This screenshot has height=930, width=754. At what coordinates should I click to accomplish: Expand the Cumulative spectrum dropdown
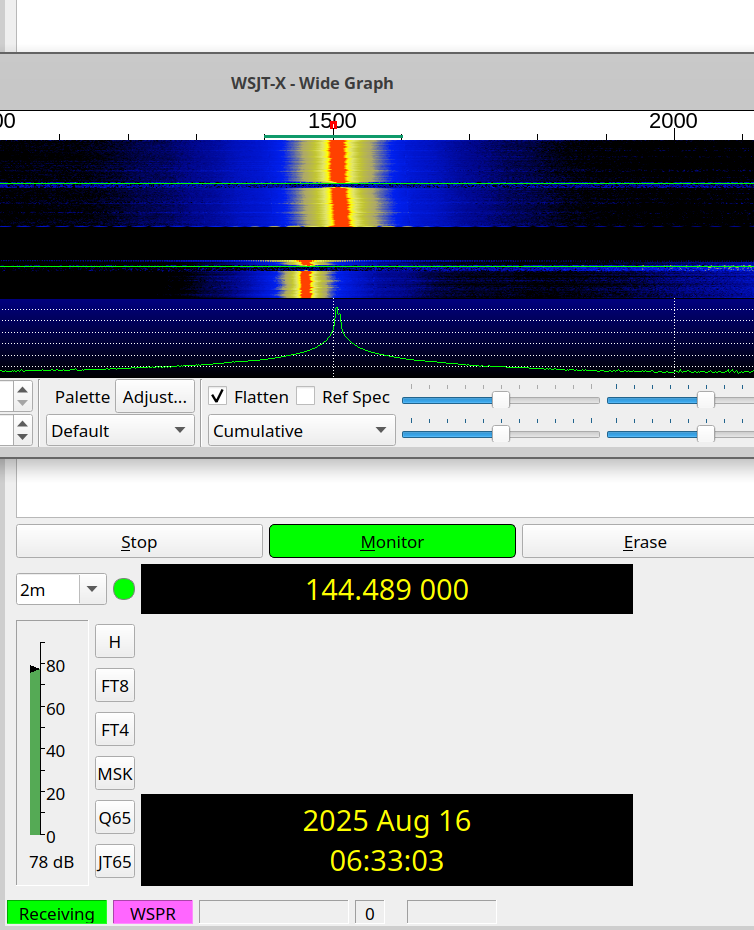[301, 431]
